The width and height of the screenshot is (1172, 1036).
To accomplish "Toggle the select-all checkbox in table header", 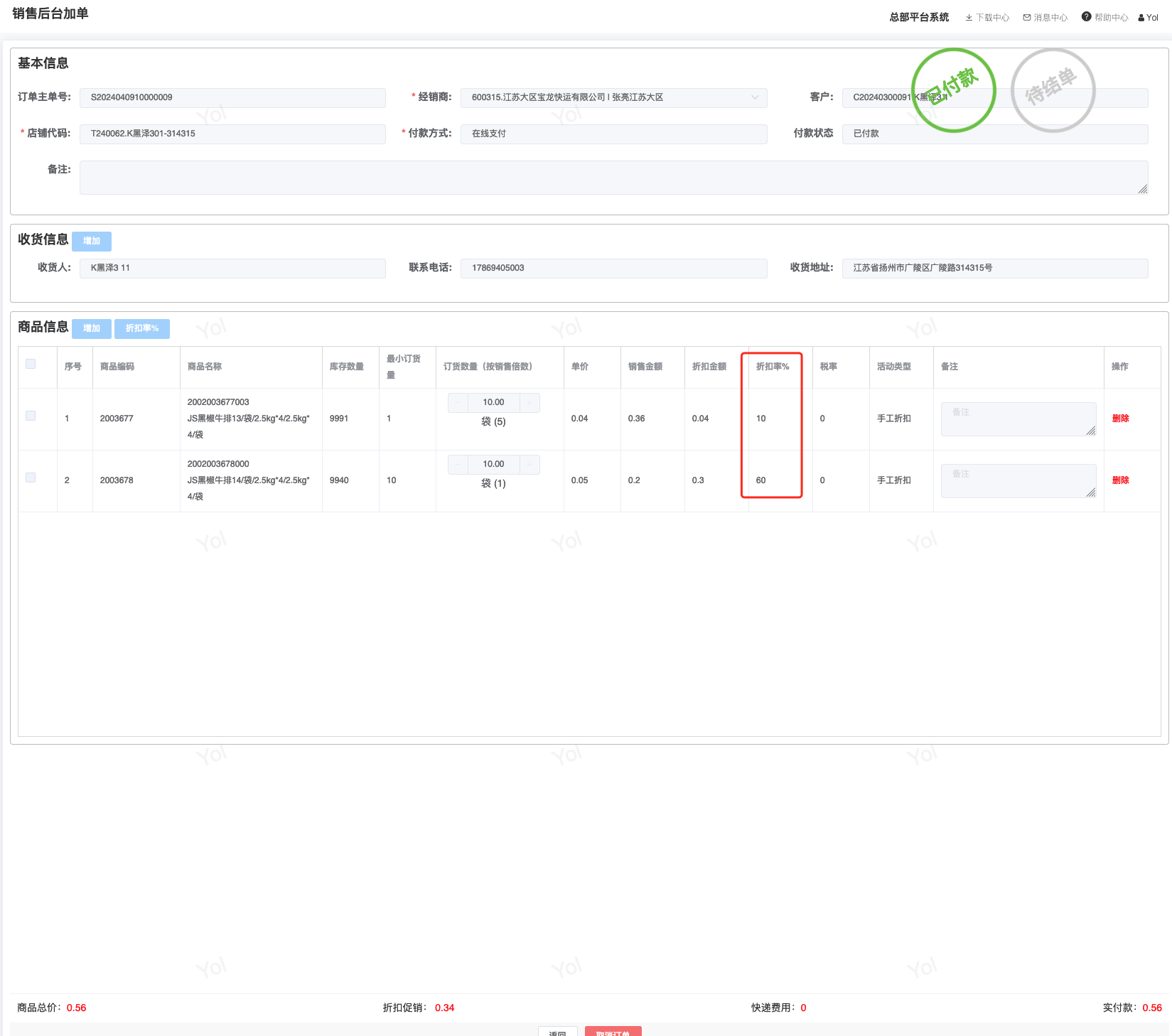I will point(31,364).
